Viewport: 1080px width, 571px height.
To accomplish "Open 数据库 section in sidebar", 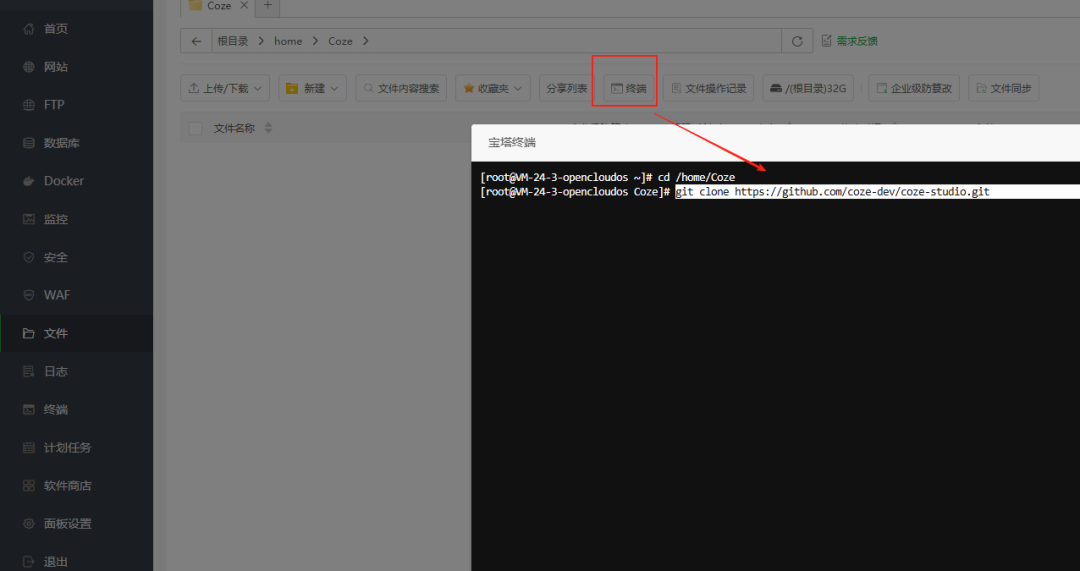I will click(61, 143).
